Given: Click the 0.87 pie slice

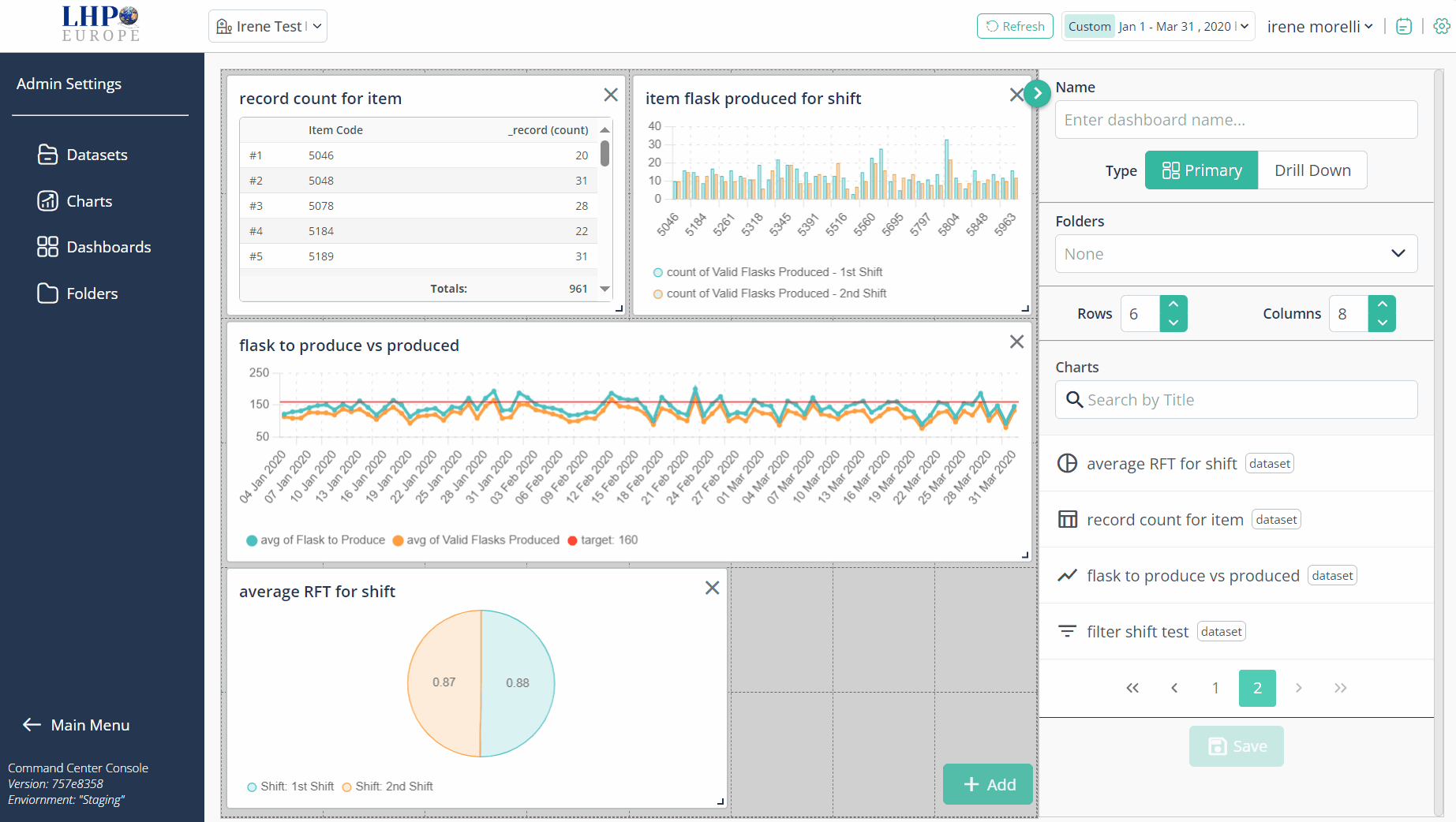Looking at the screenshot, I should click(444, 682).
